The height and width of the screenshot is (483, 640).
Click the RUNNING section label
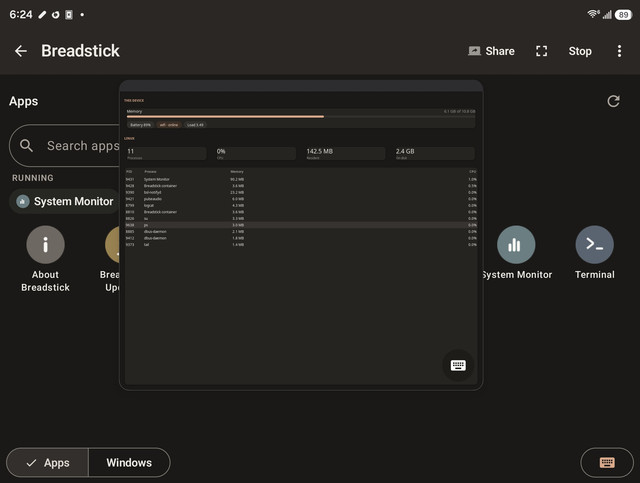(33, 178)
